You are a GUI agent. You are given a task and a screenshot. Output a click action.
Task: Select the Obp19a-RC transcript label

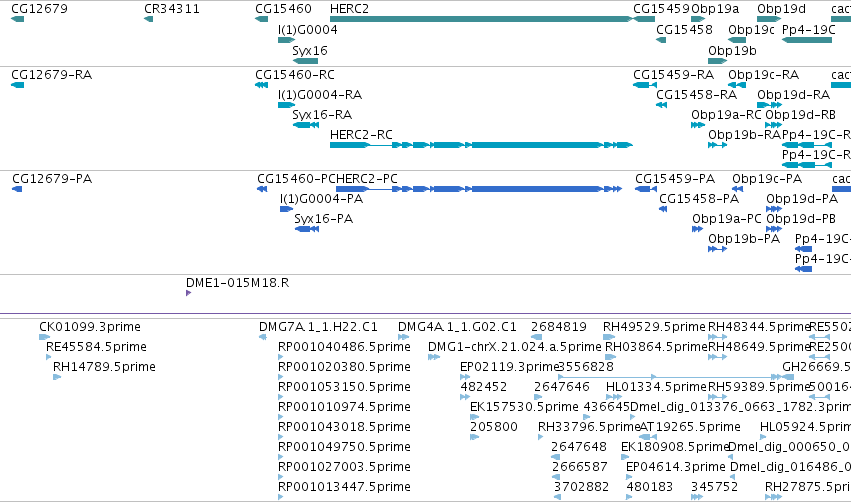(726, 115)
